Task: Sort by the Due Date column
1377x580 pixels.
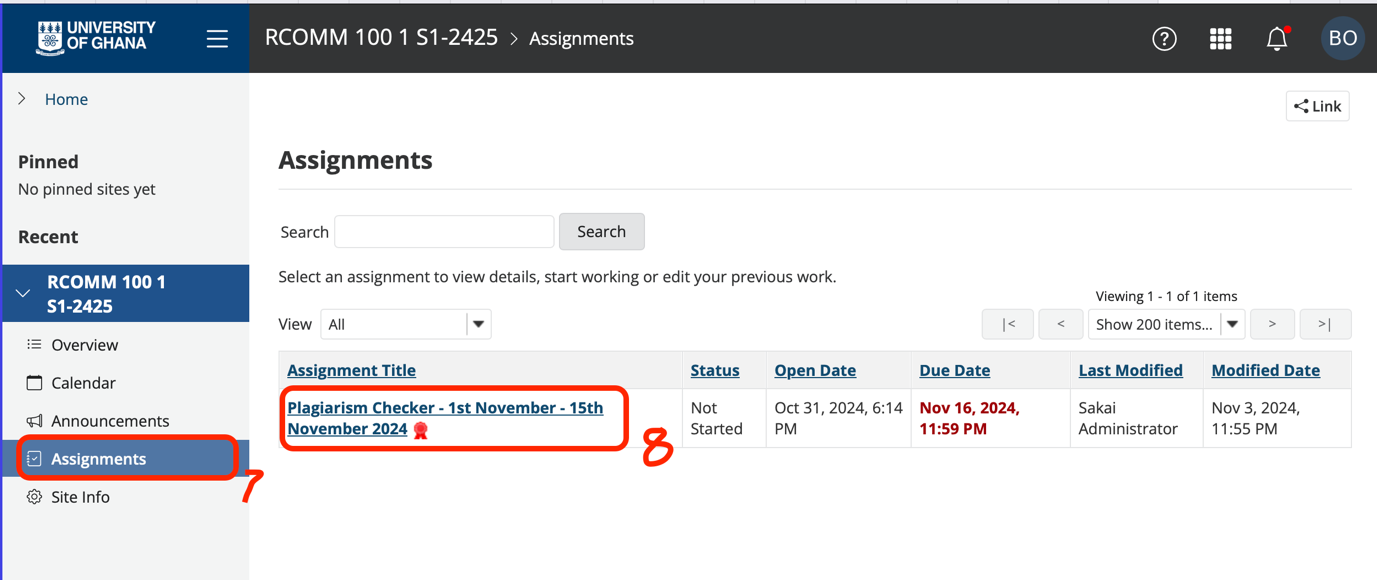Action: (954, 370)
